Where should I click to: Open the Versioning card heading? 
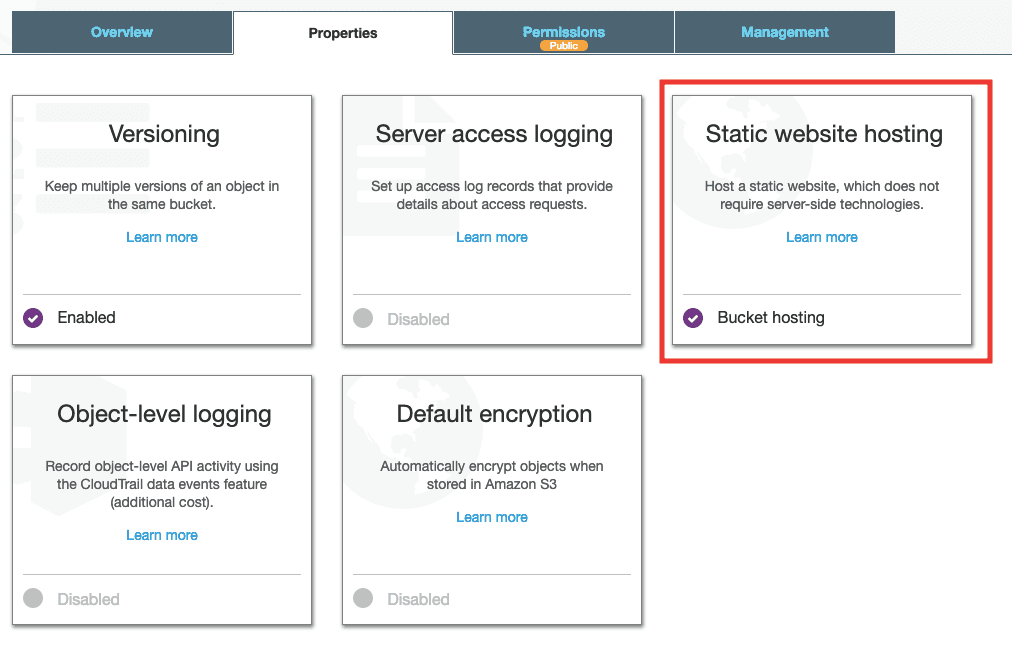point(164,134)
